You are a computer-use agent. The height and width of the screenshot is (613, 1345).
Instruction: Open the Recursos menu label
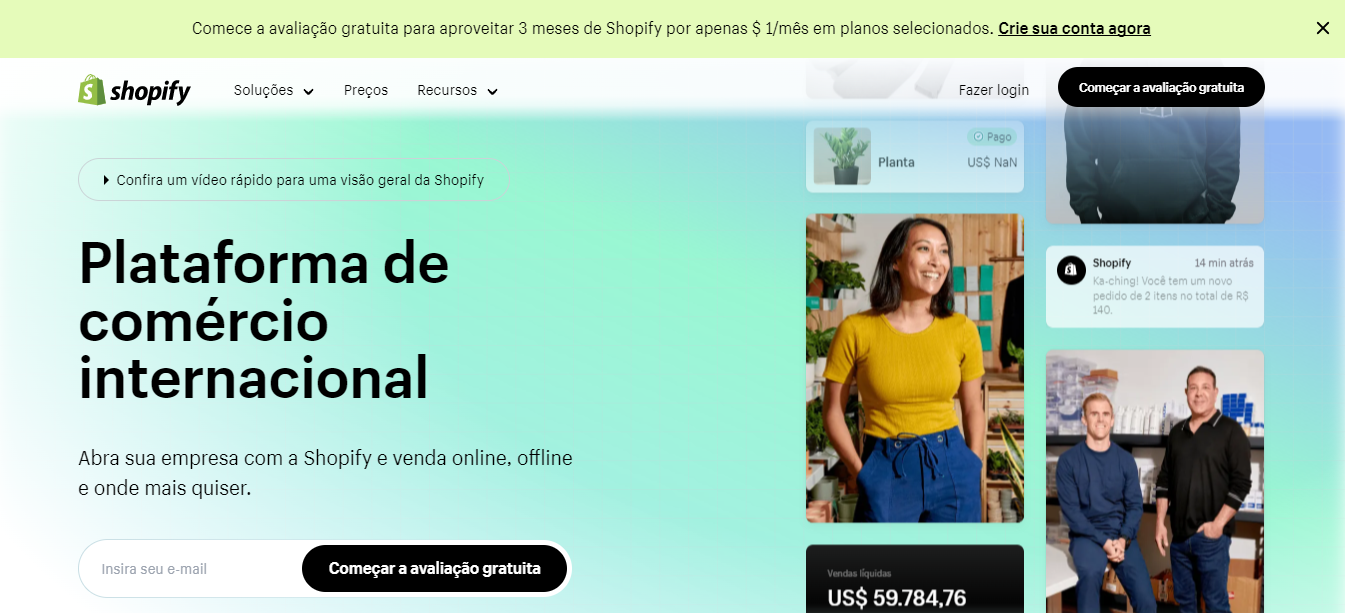(x=447, y=90)
